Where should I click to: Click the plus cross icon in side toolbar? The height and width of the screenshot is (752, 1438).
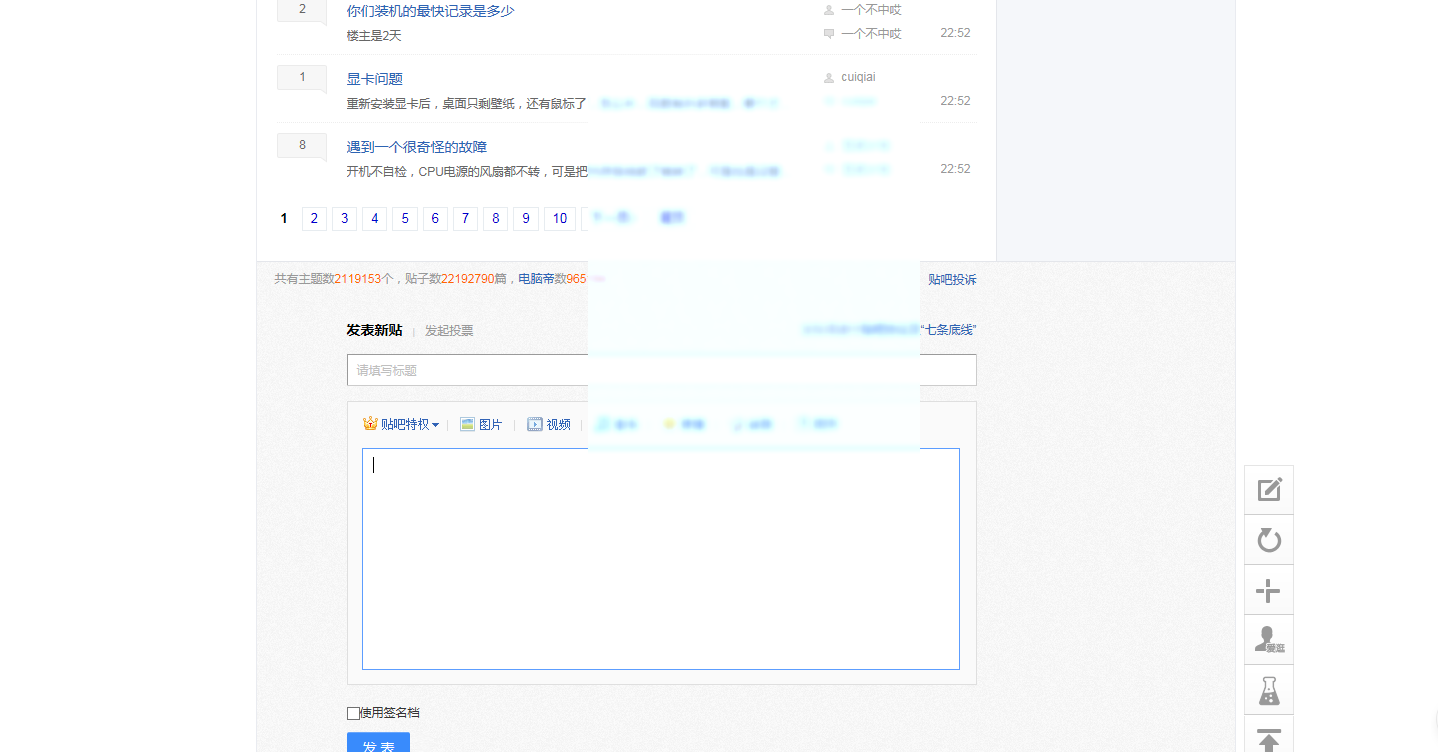point(1269,590)
